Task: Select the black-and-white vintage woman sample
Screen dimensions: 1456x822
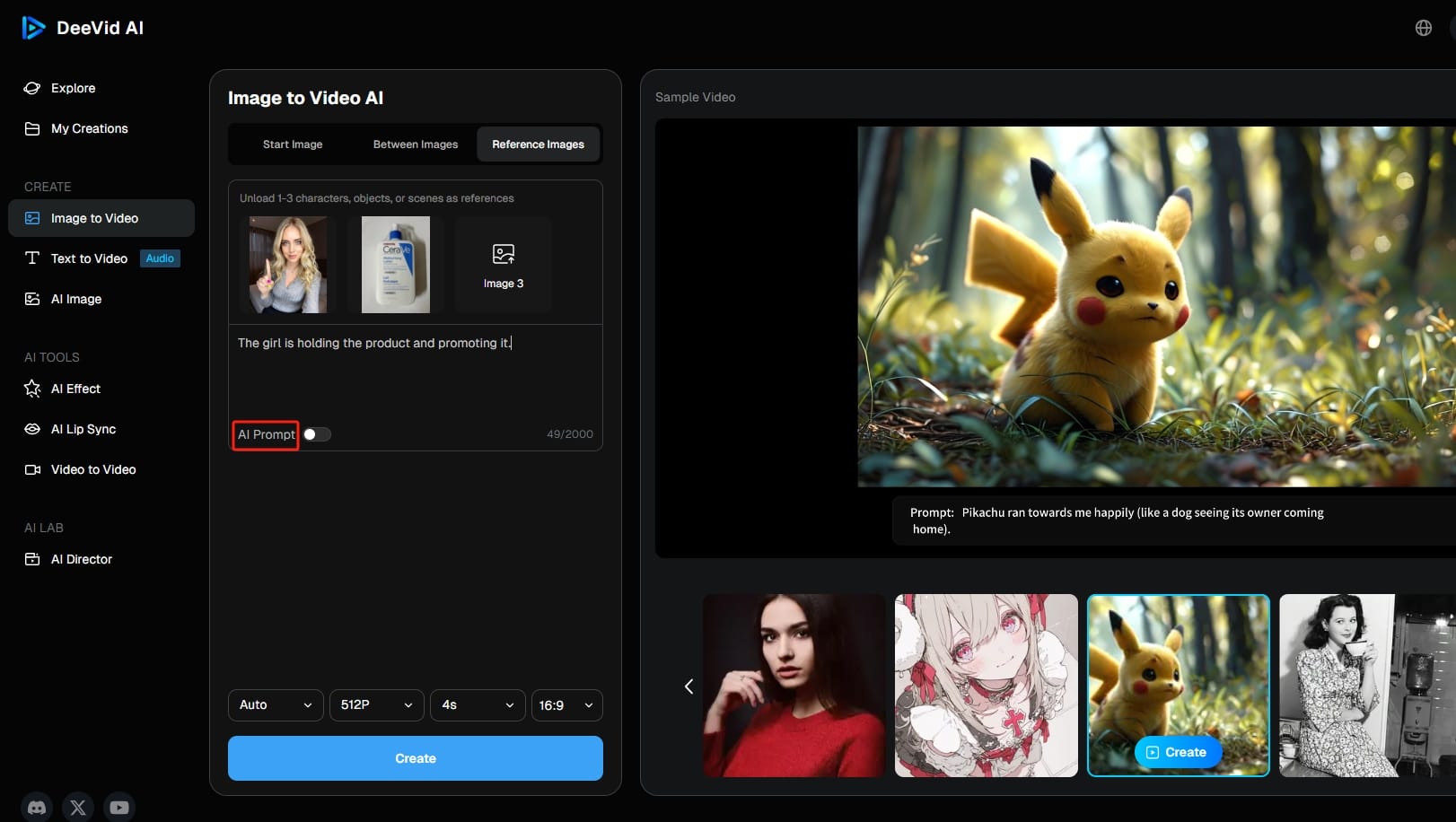Action: click(1367, 686)
